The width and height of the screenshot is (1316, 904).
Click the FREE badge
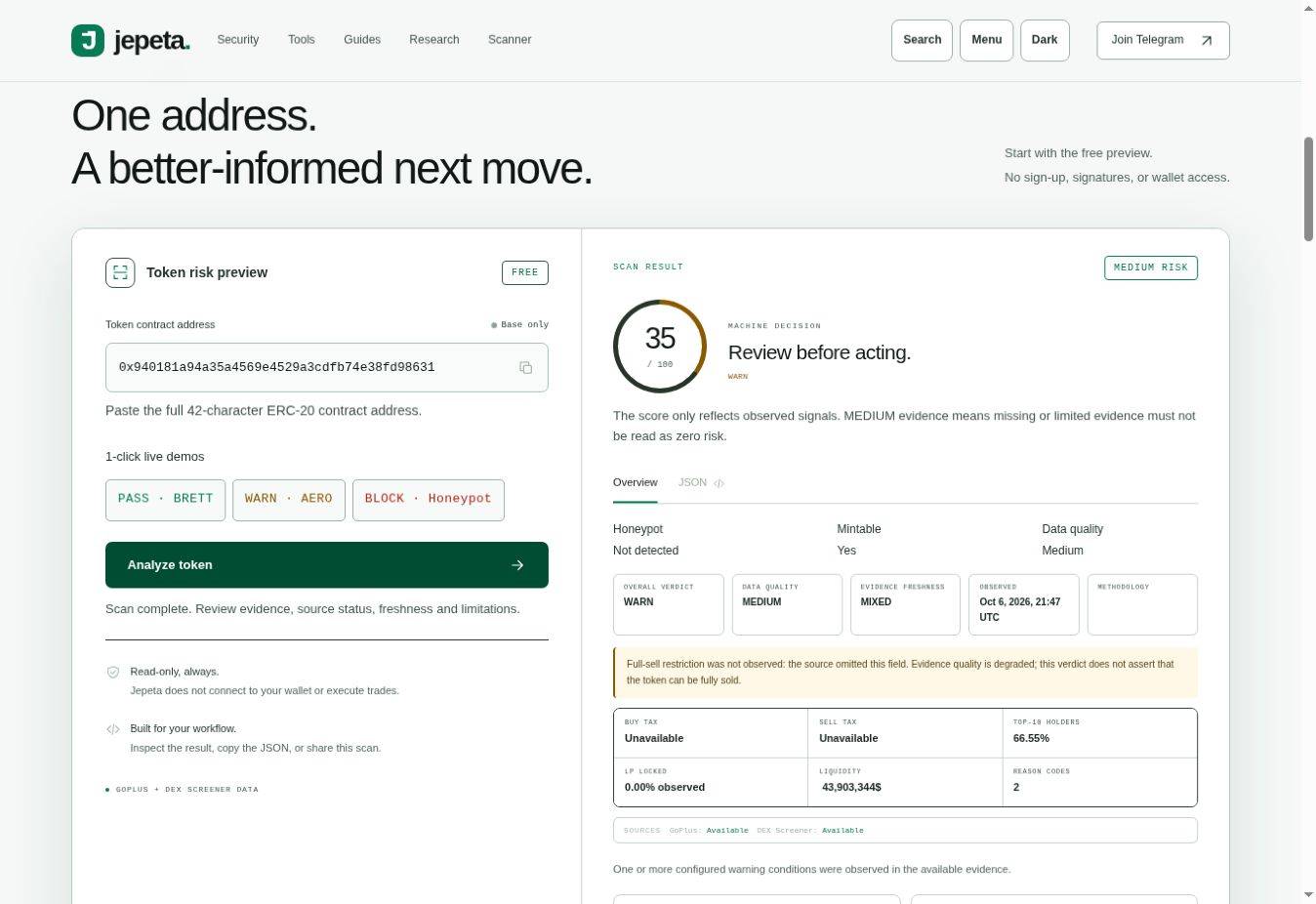click(525, 272)
